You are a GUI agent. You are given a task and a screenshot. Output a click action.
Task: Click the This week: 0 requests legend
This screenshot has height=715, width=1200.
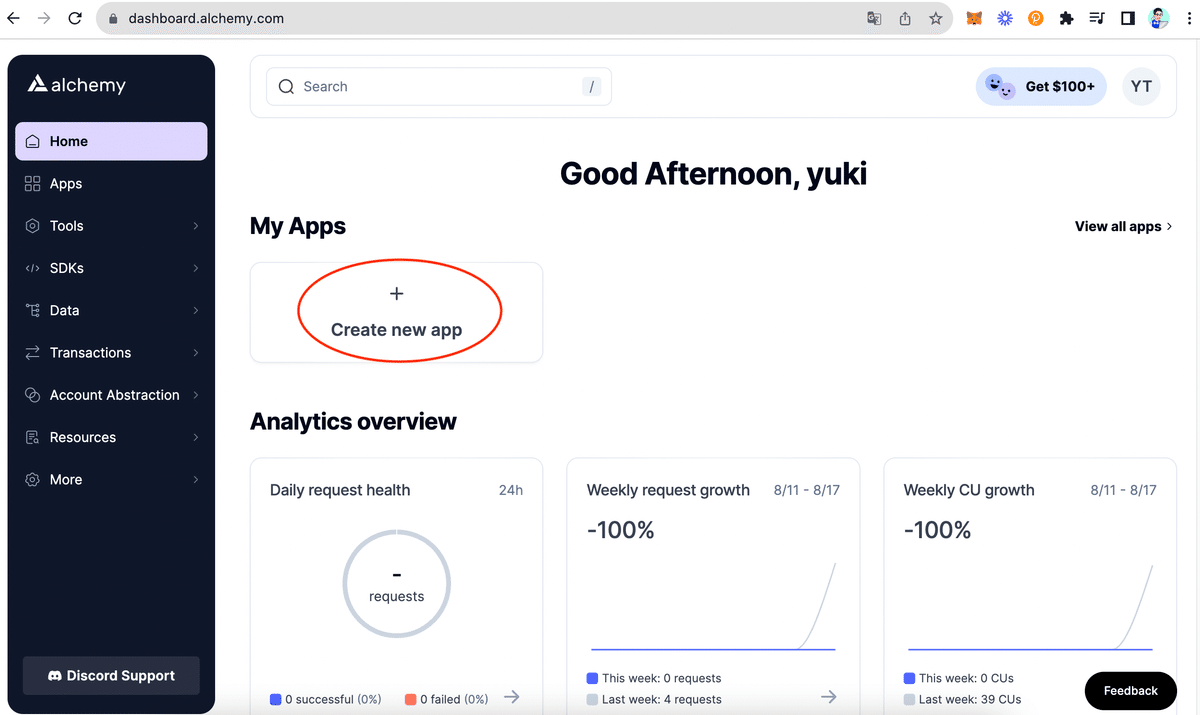654,678
